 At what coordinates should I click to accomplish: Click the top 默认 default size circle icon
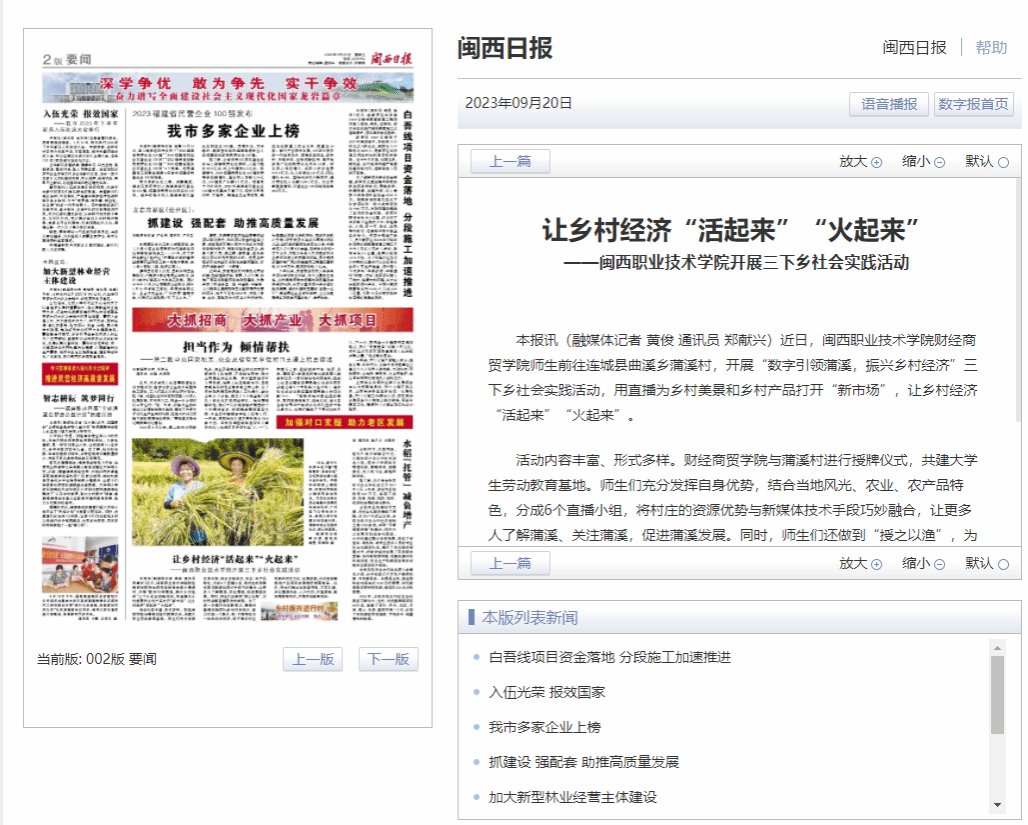(x=1003, y=162)
